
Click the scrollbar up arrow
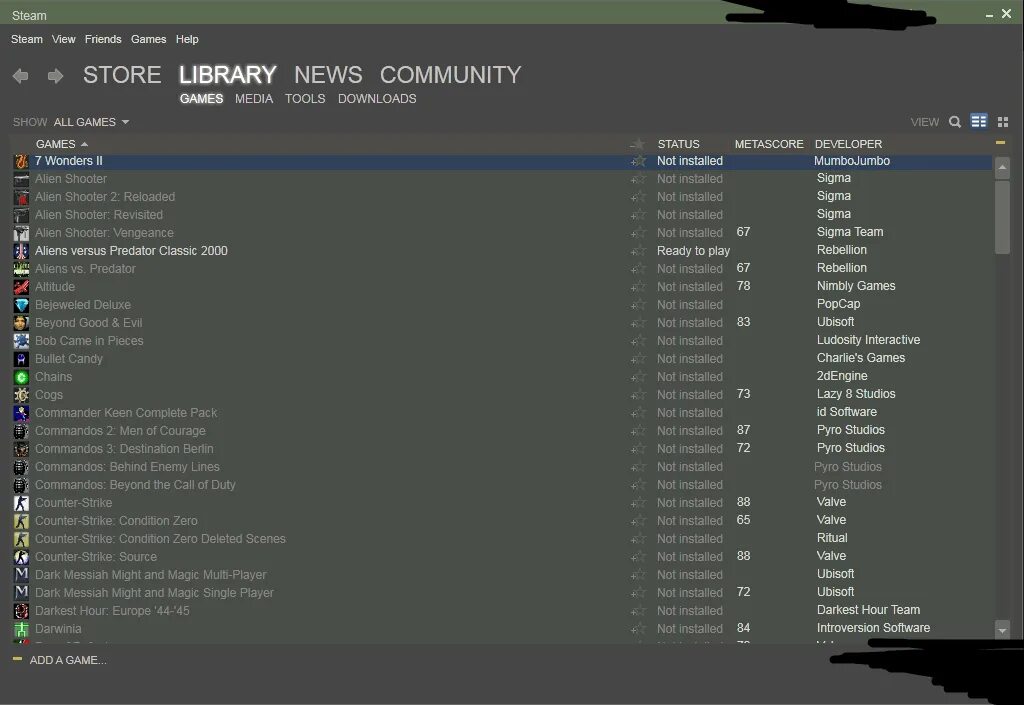click(1002, 168)
